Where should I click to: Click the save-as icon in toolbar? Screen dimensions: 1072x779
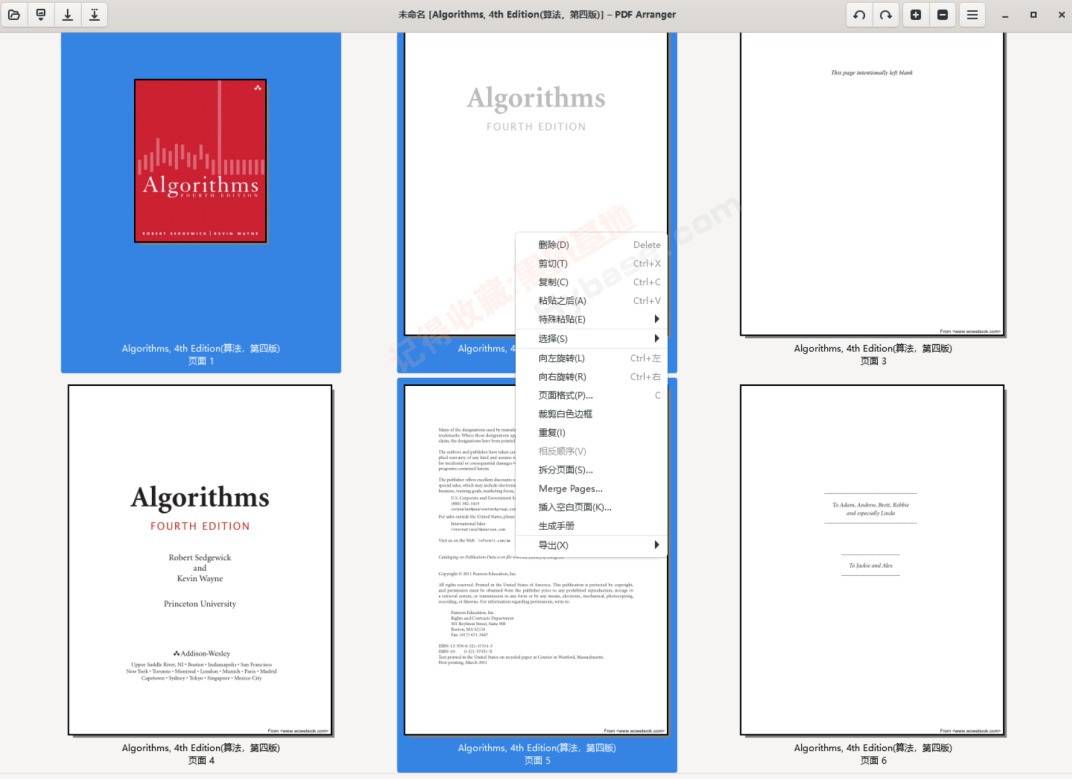[94, 14]
